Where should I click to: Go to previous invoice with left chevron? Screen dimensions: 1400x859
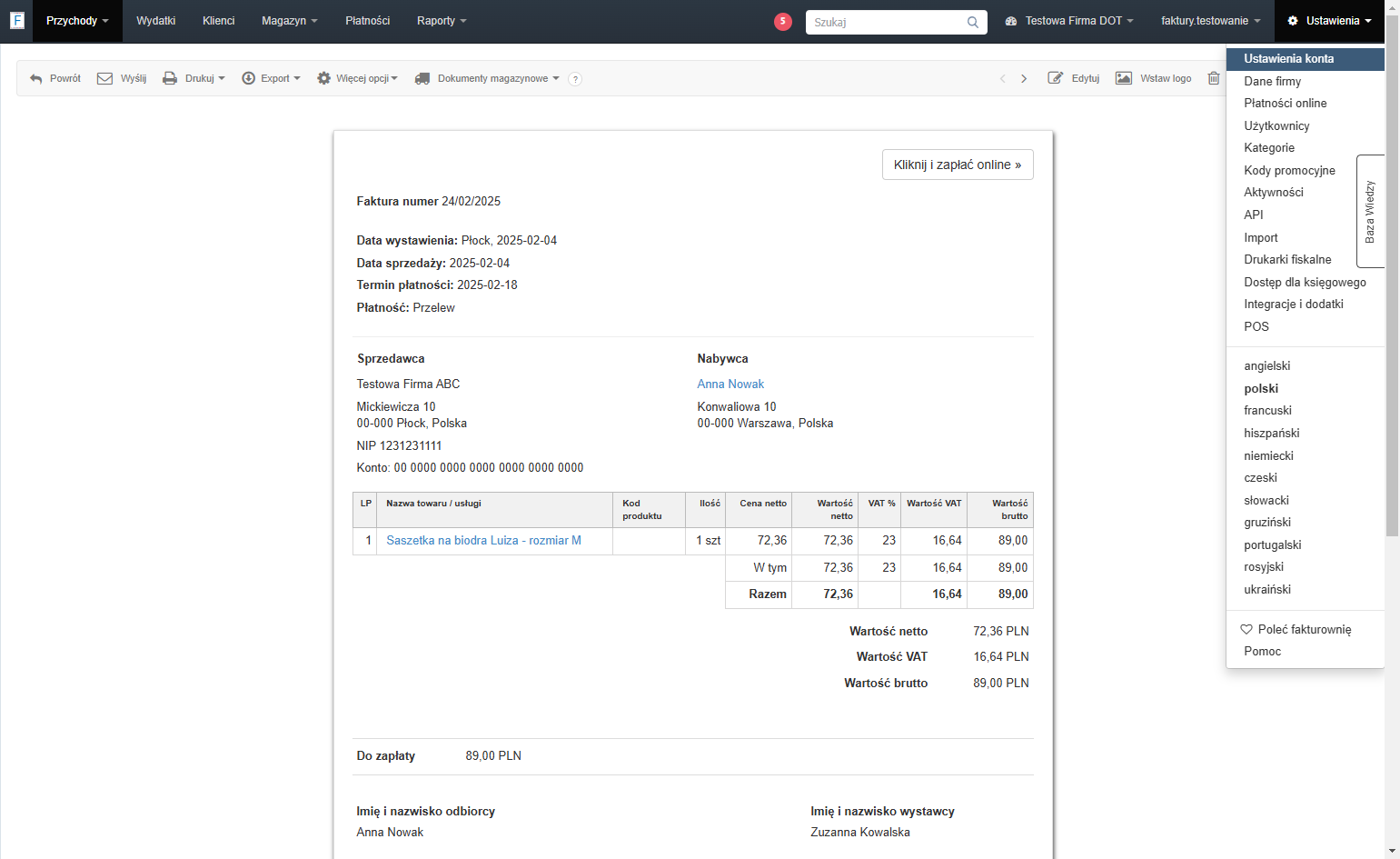(1003, 78)
